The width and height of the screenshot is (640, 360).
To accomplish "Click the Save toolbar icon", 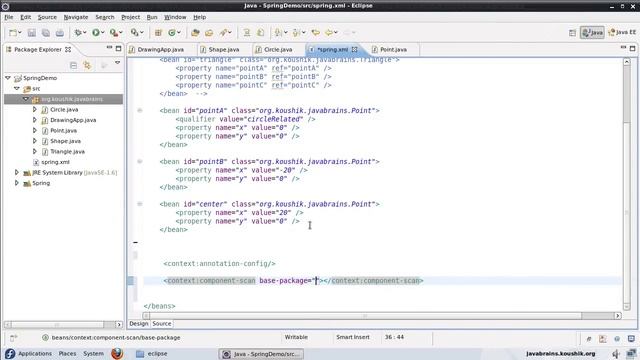I will click(31, 33).
